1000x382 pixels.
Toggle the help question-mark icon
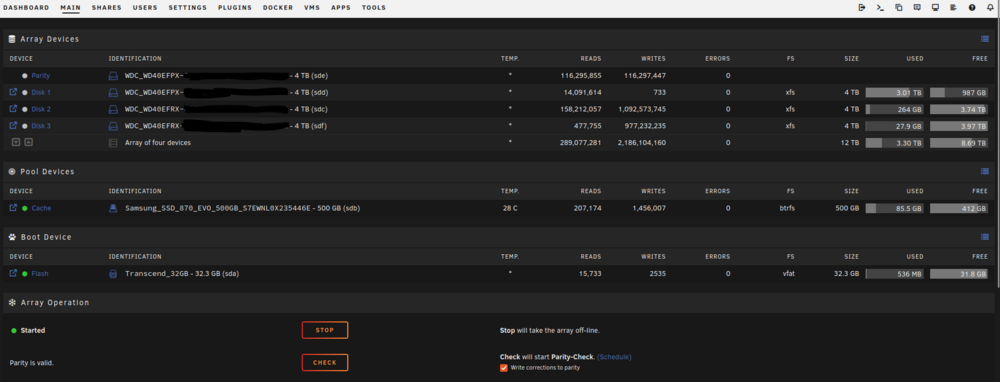972,8
